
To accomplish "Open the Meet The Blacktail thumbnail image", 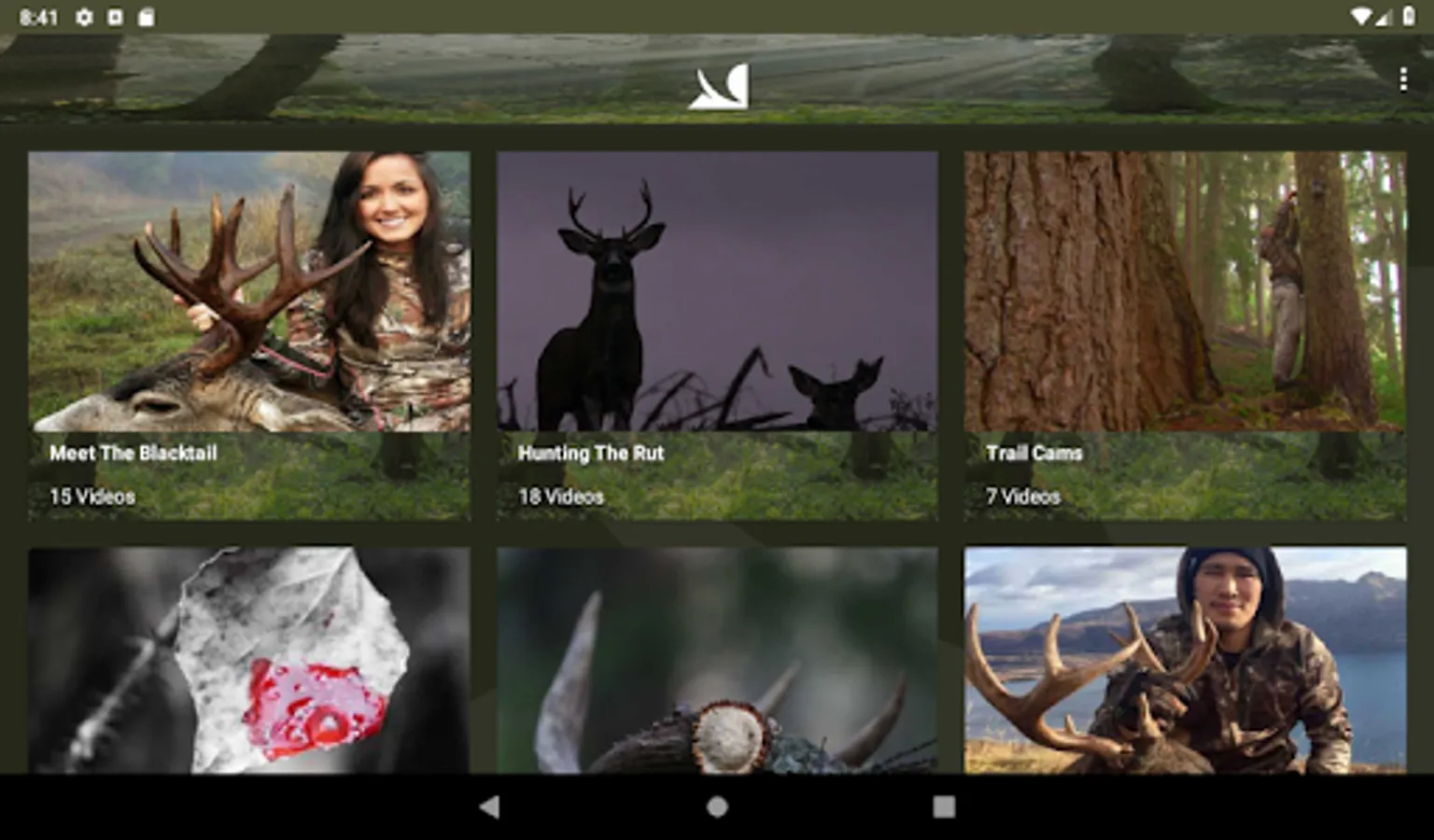I will coord(249,291).
